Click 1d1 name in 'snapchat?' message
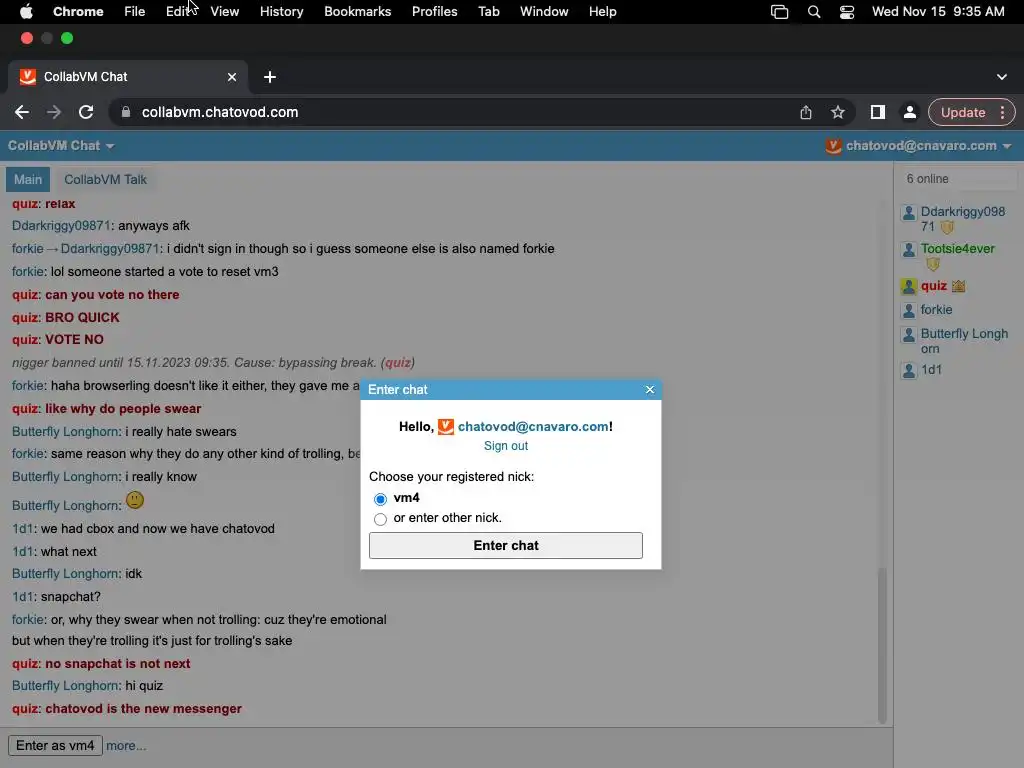The width and height of the screenshot is (1024, 768). pos(22,597)
